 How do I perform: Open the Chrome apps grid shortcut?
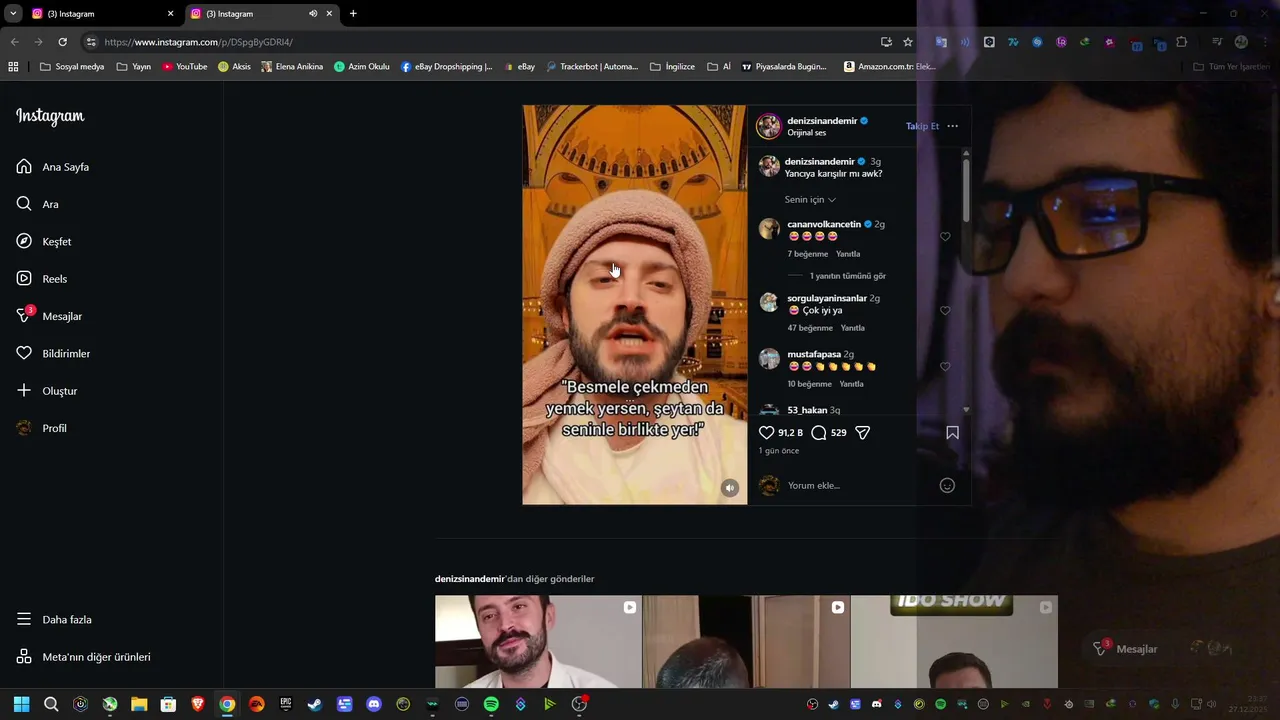pos(13,67)
